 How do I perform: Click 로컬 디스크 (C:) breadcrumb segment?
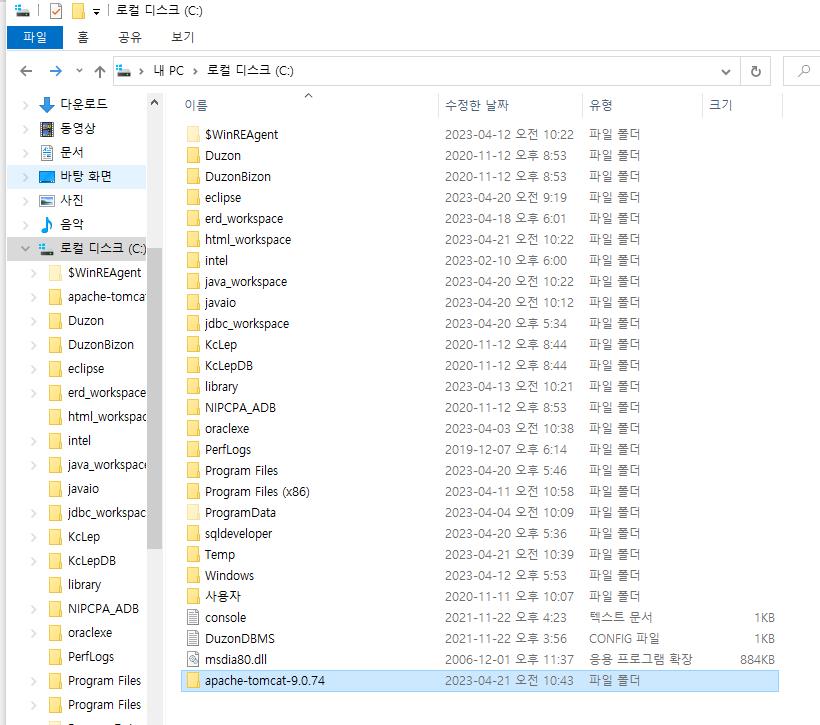tap(250, 71)
